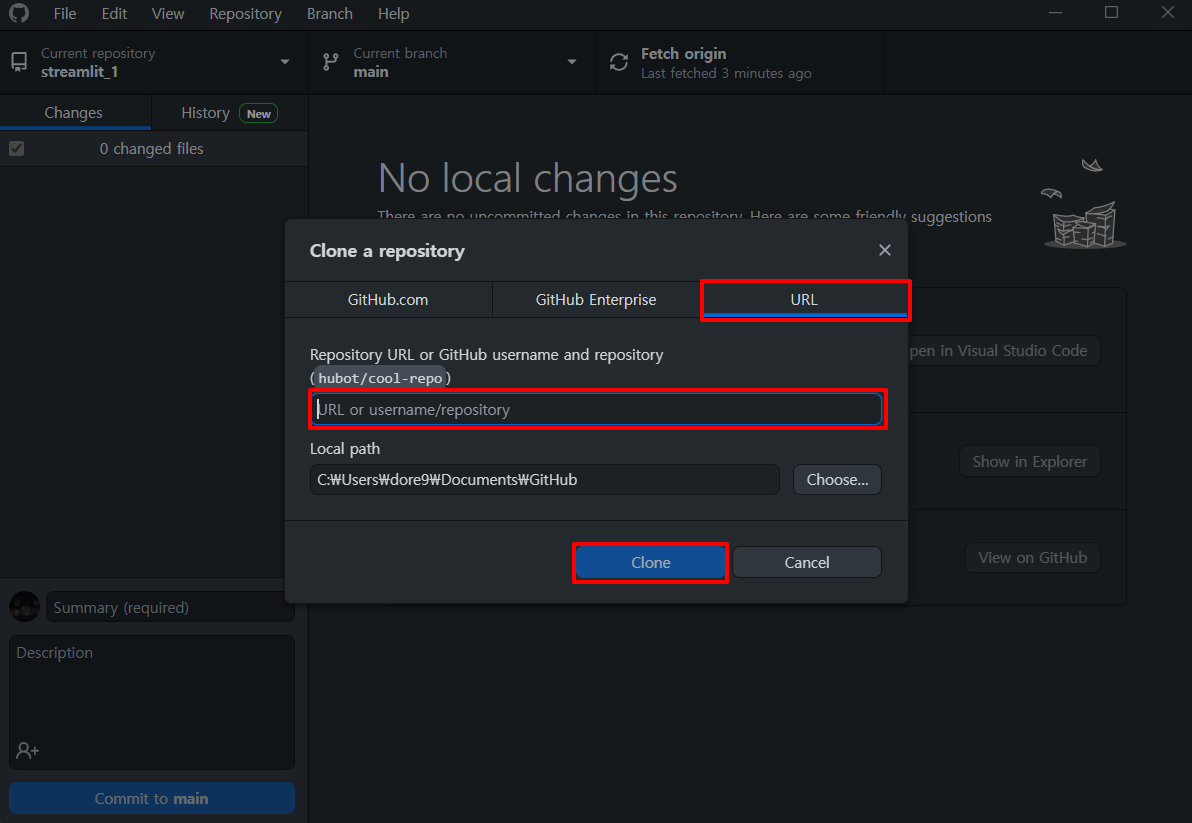Maximize the GitHub Desktop window

[1111, 13]
